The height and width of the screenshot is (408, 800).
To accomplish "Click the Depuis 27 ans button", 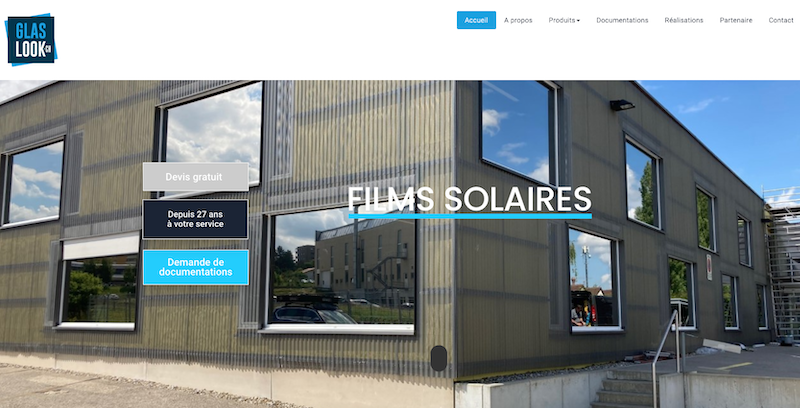I will (x=195, y=219).
